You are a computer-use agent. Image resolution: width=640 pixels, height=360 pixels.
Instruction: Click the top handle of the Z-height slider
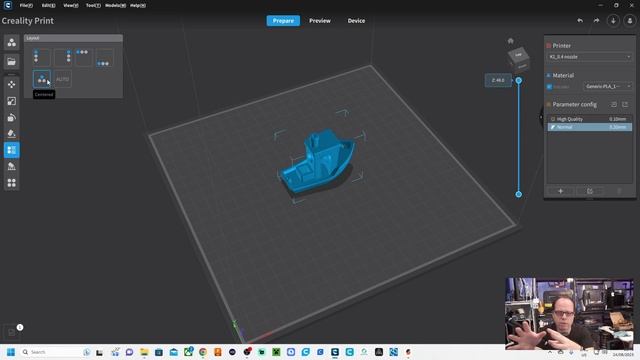(518, 80)
